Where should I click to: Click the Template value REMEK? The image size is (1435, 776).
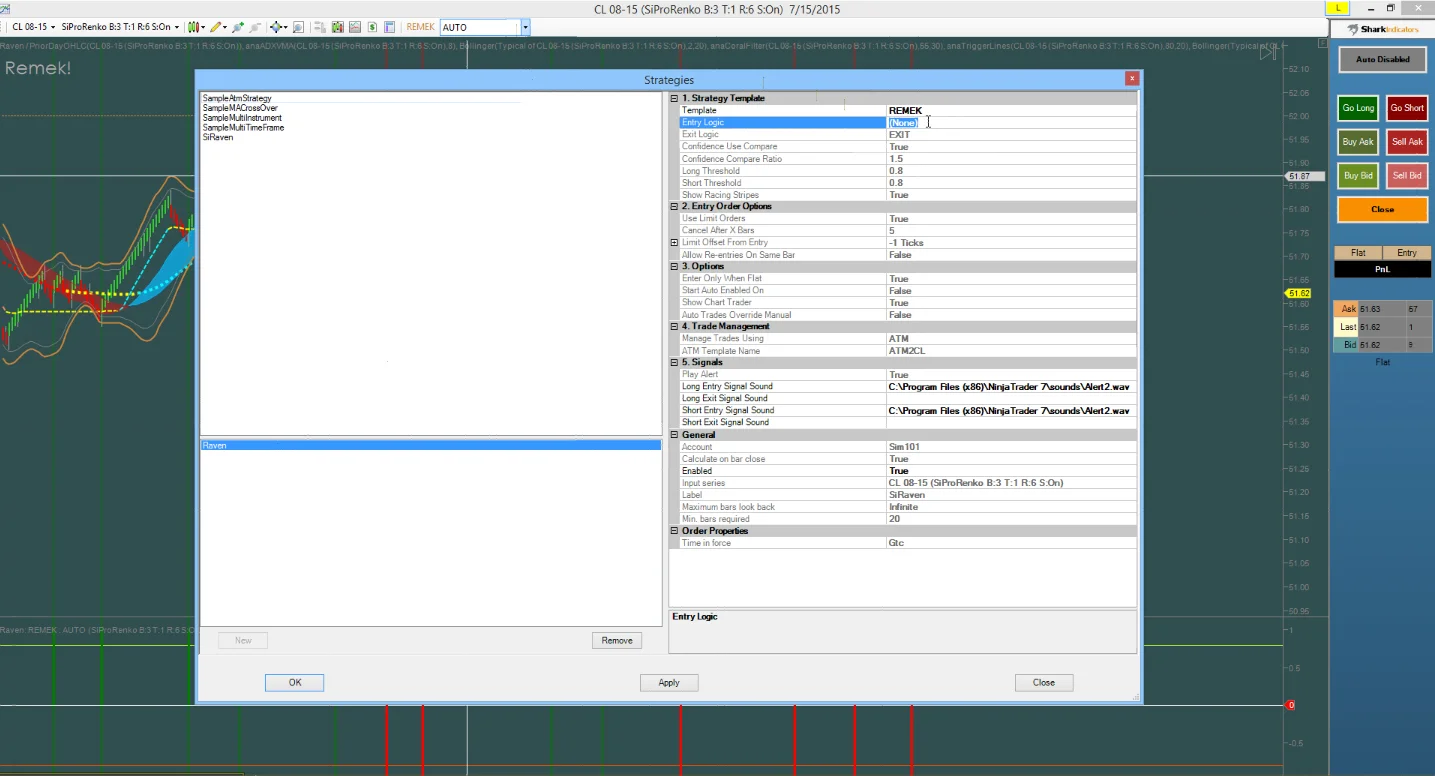point(1011,110)
